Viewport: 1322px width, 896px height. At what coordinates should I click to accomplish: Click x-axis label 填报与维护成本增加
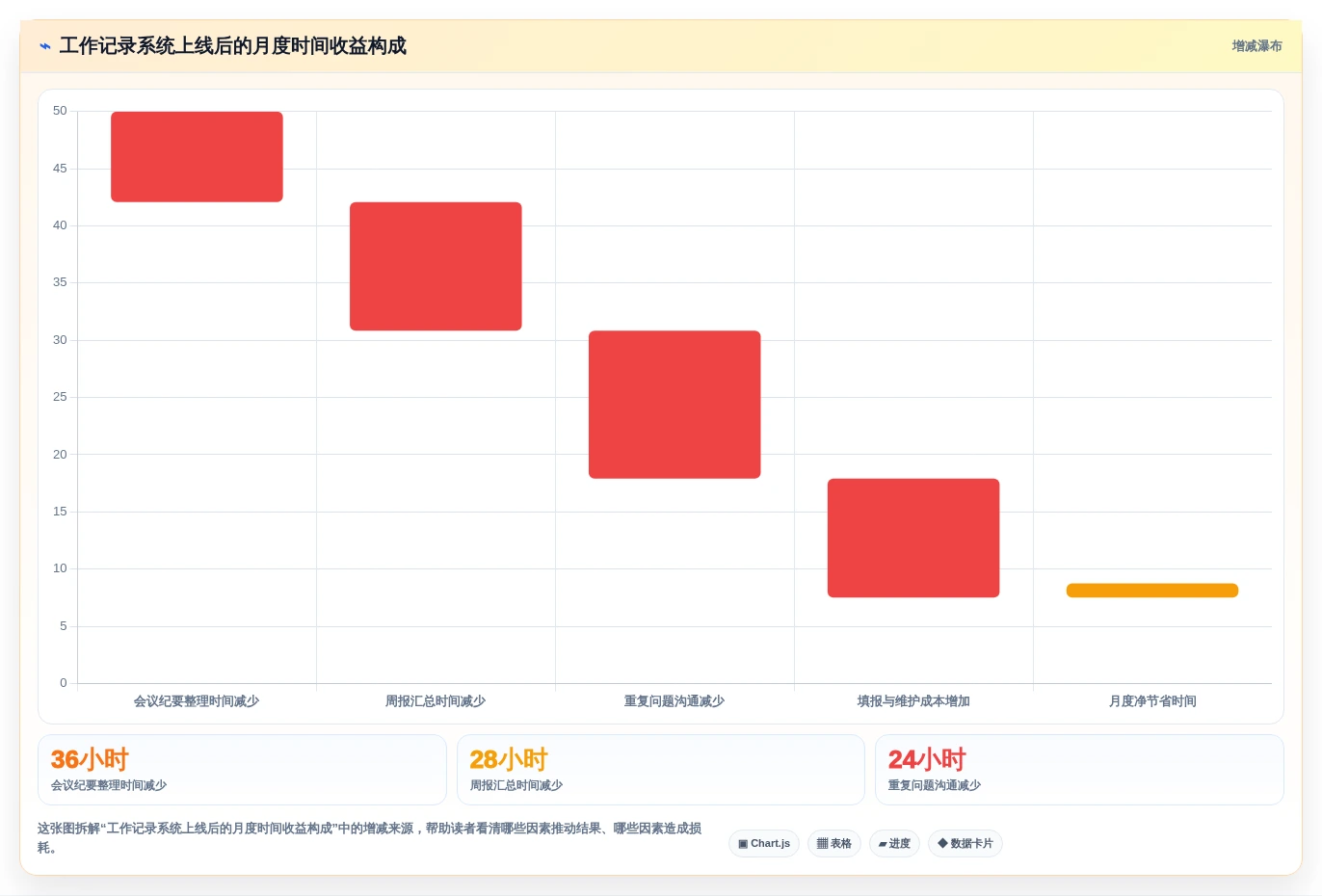tap(913, 701)
